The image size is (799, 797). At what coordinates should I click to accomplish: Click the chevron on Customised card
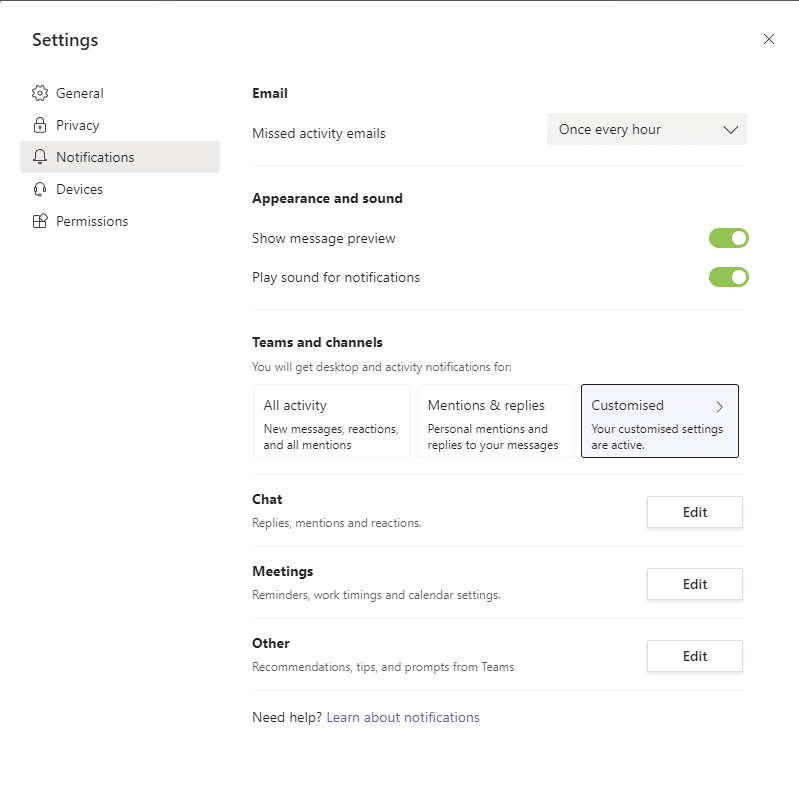720,407
